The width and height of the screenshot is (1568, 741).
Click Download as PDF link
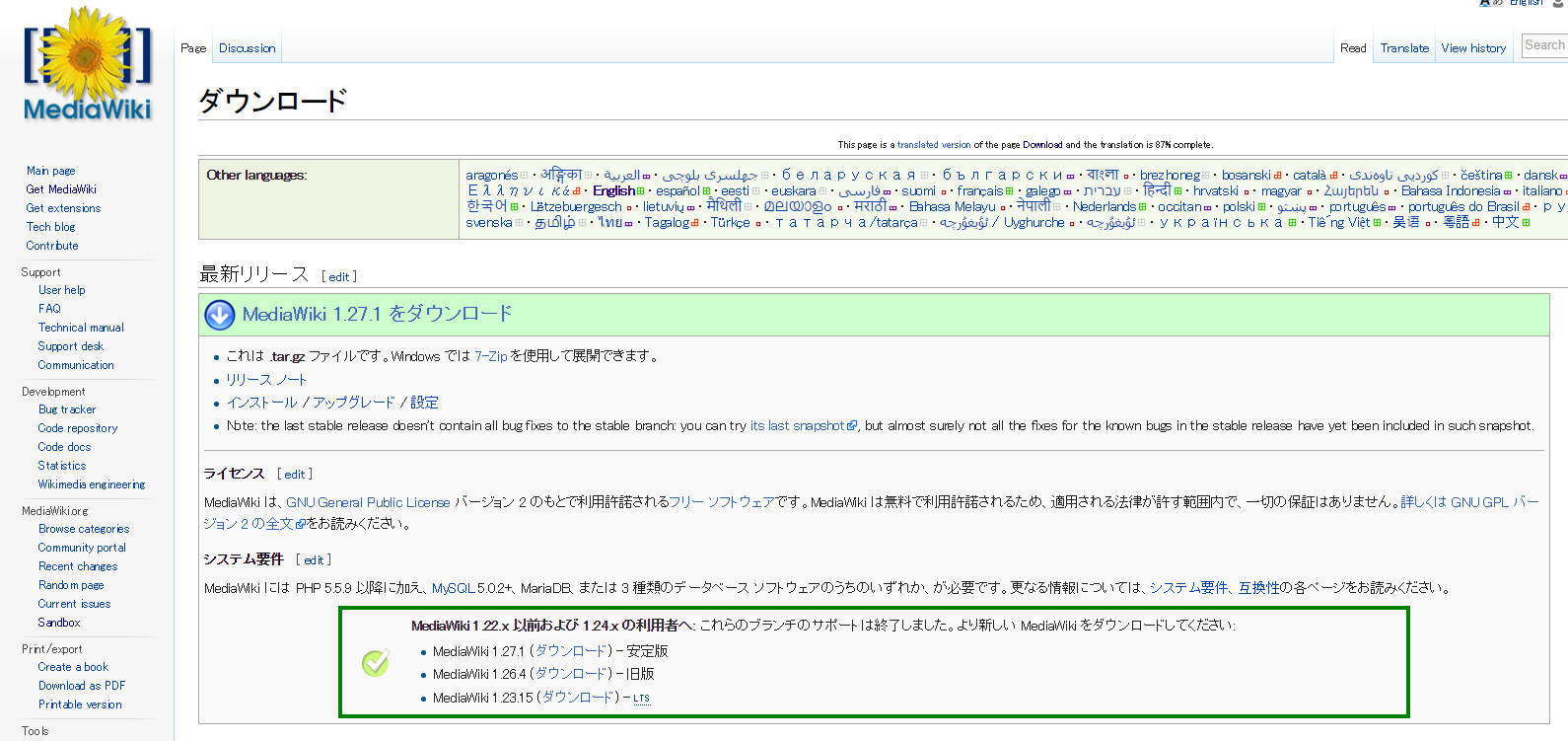pyautogui.click(x=82, y=686)
